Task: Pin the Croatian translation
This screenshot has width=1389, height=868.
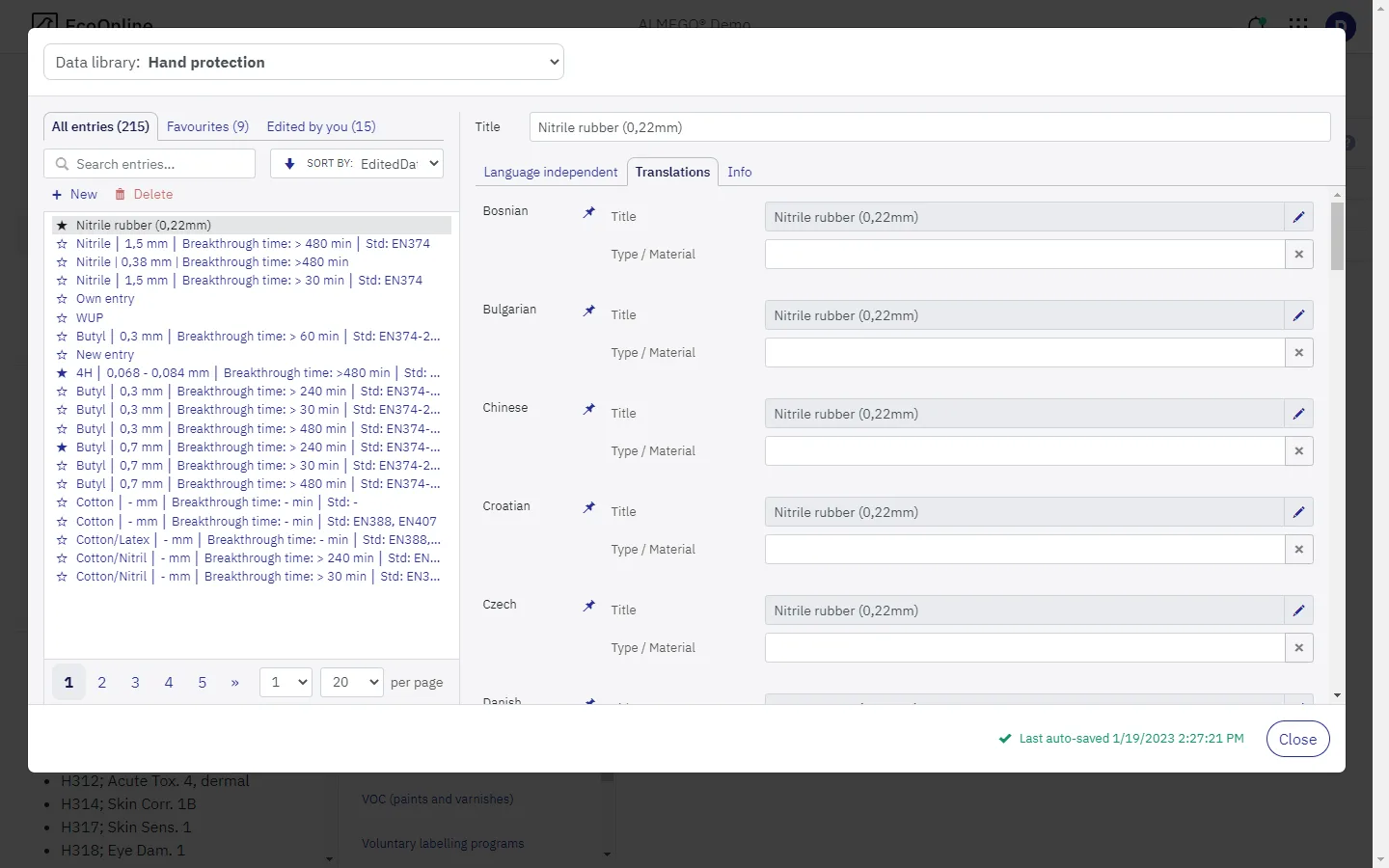Action: (x=589, y=507)
